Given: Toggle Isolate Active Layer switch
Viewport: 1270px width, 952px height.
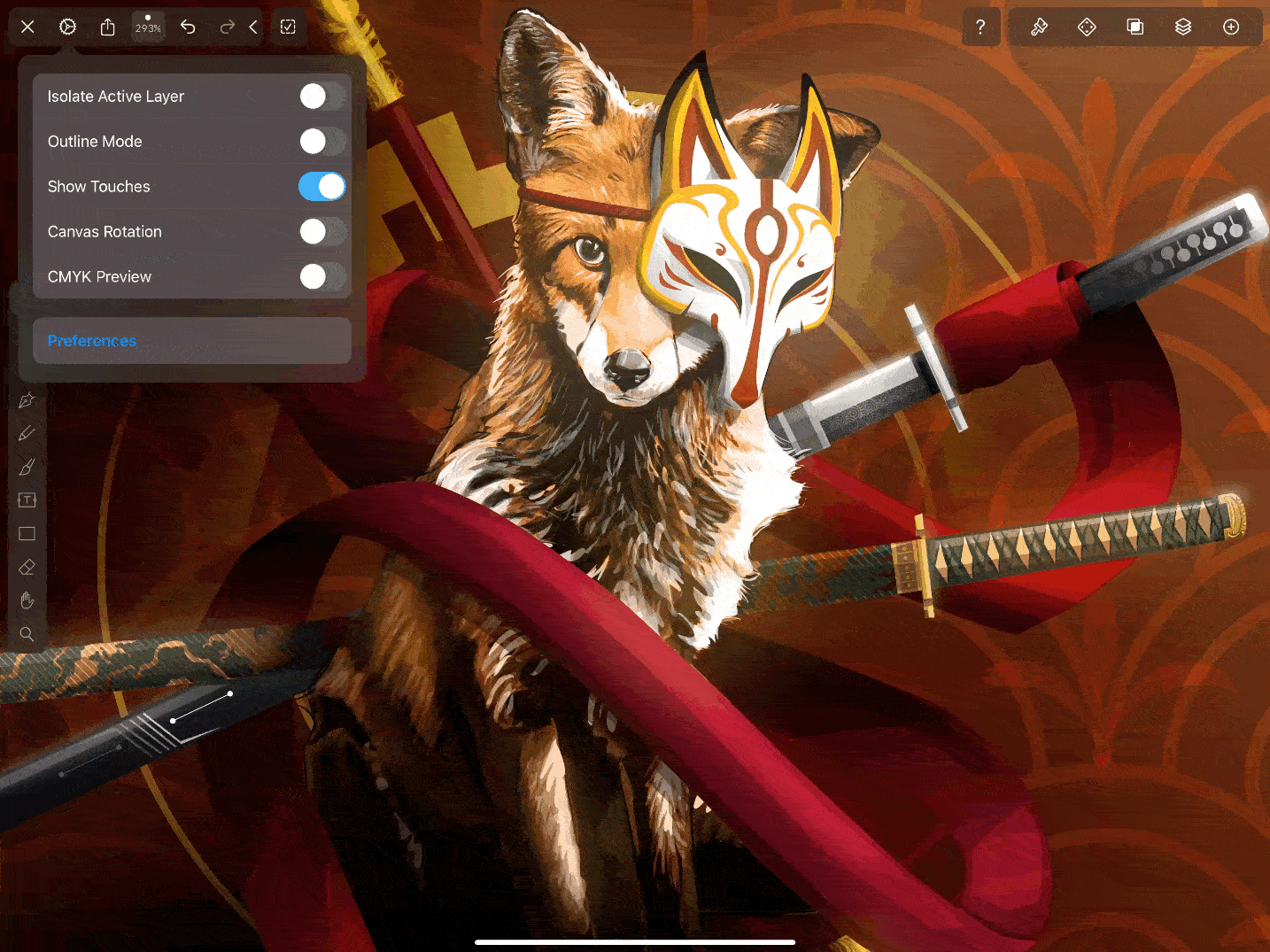Looking at the screenshot, I should [x=322, y=97].
